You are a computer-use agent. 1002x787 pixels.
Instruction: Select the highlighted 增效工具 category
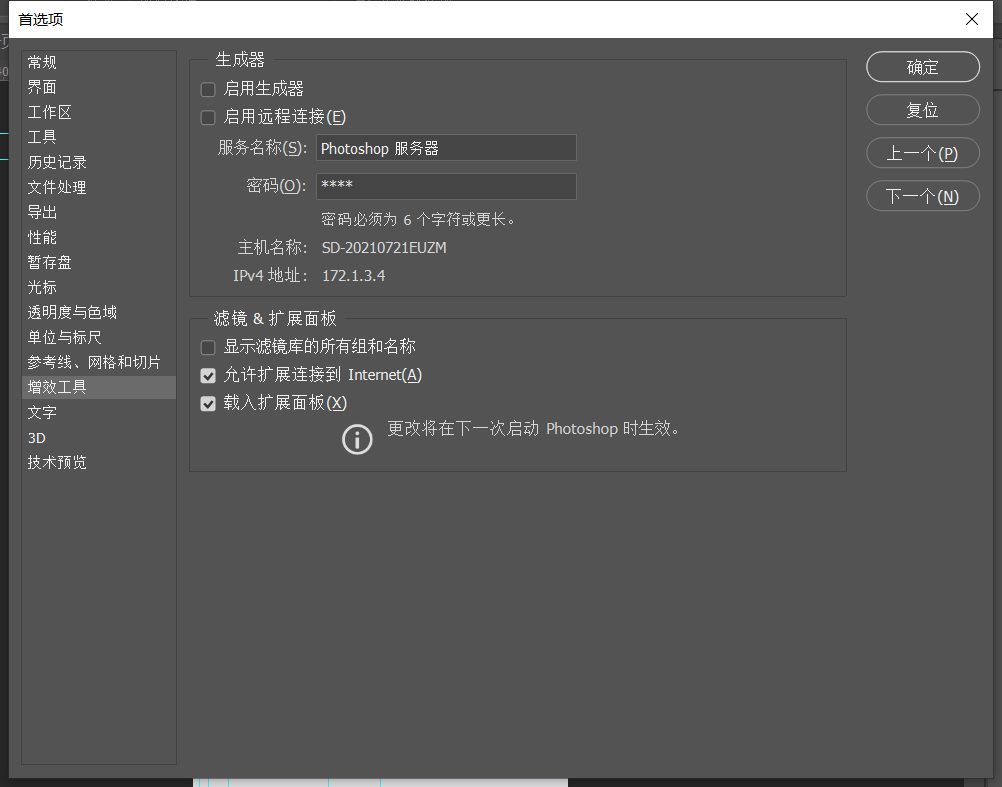click(98, 387)
